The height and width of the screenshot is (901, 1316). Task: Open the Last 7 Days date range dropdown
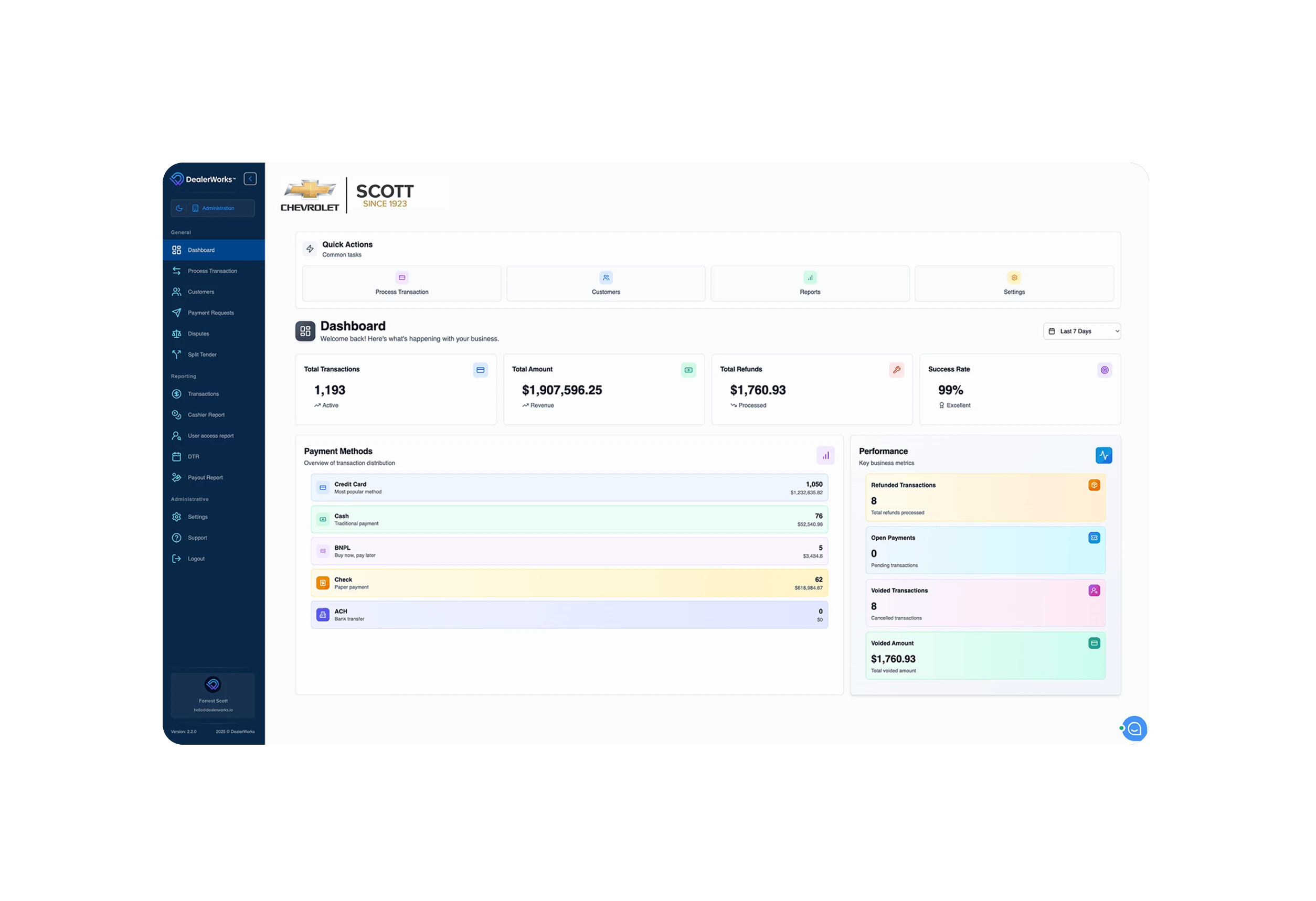click(1081, 331)
